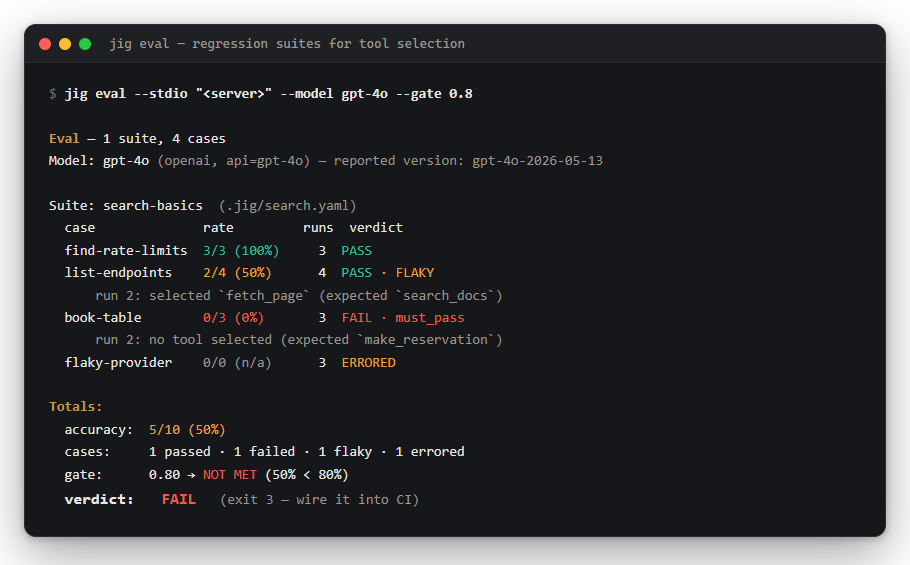Screen dimensions: 910x565
Task: Click the 'flaky-provider' case name
Action: pyautogui.click(x=118, y=363)
